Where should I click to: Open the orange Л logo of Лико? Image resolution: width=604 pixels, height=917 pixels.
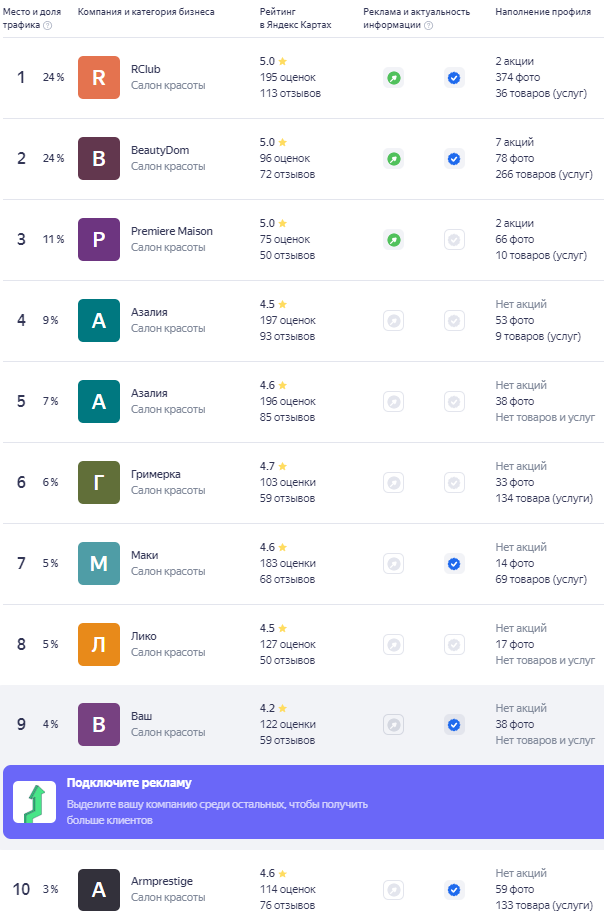[x=99, y=644]
